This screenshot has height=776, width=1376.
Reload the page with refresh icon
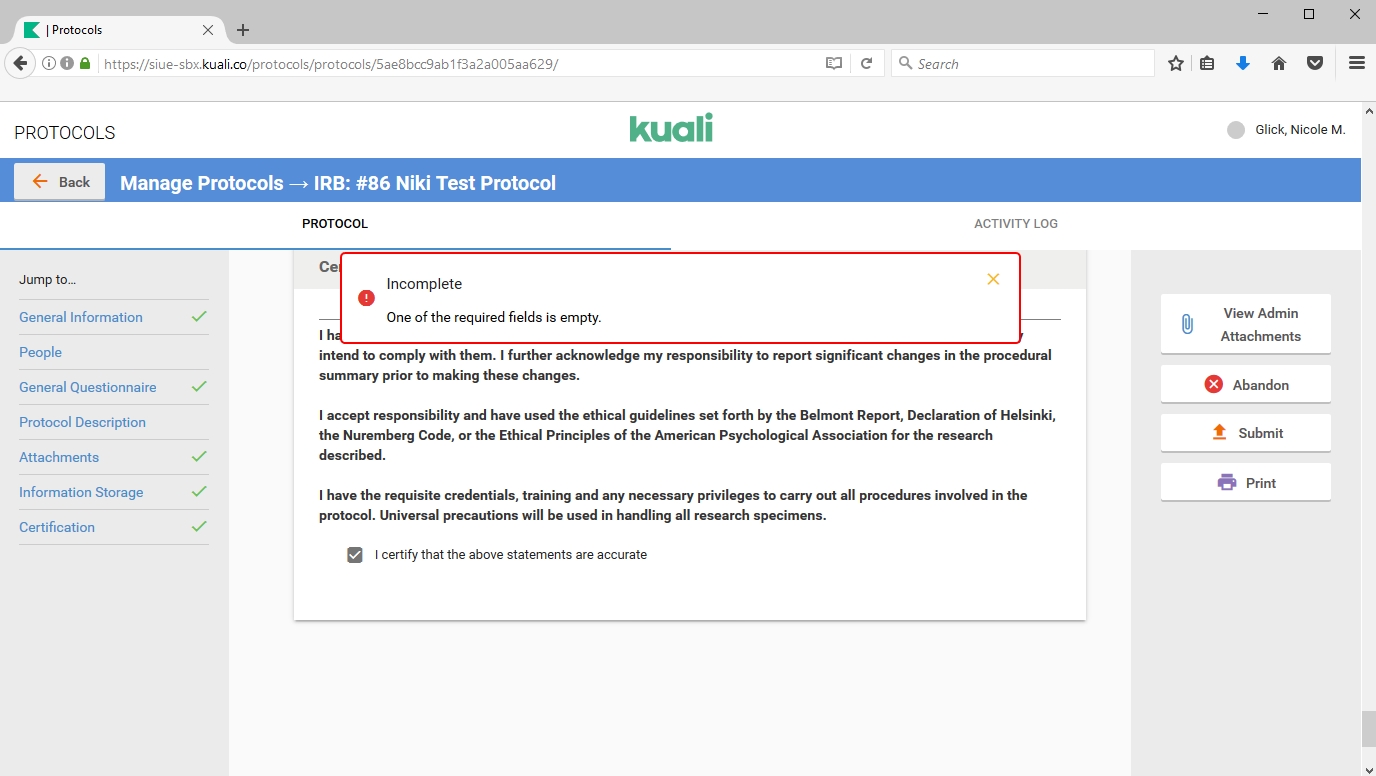click(x=867, y=63)
